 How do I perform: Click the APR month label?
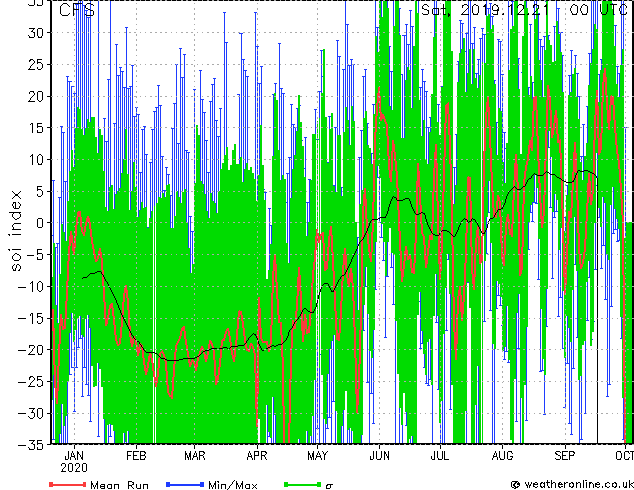(257, 456)
